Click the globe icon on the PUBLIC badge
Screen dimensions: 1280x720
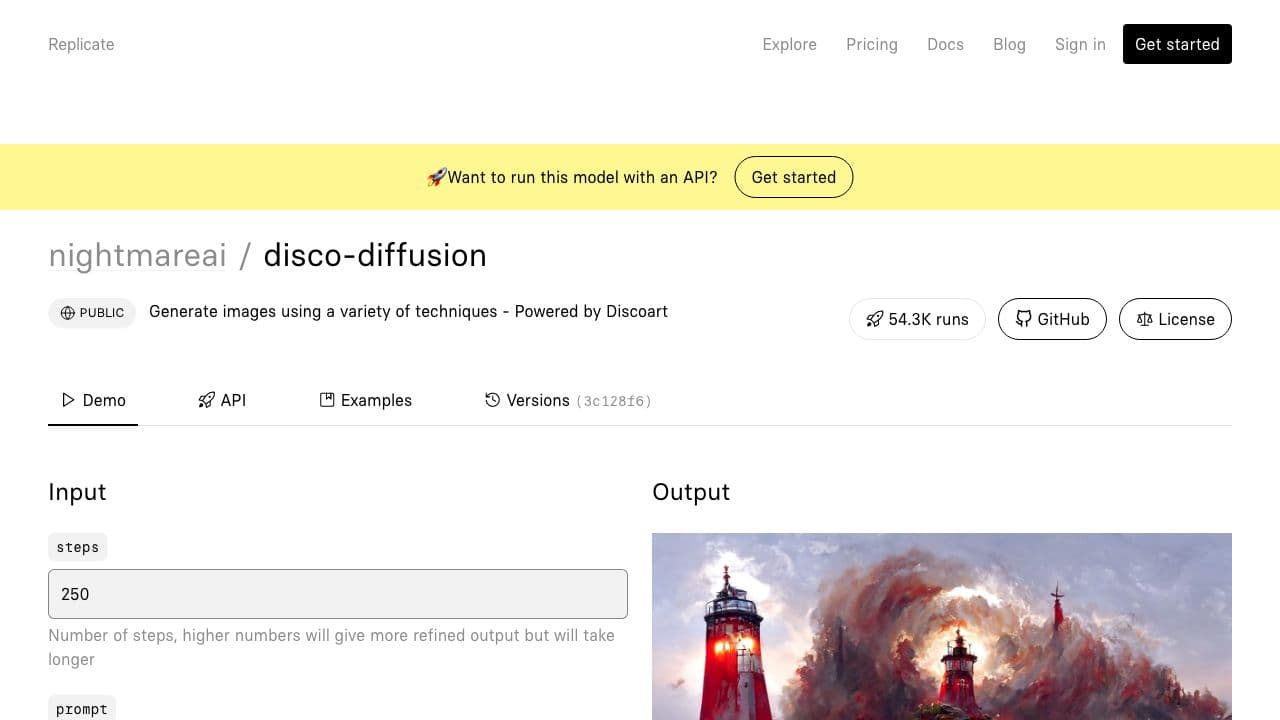pos(67,312)
